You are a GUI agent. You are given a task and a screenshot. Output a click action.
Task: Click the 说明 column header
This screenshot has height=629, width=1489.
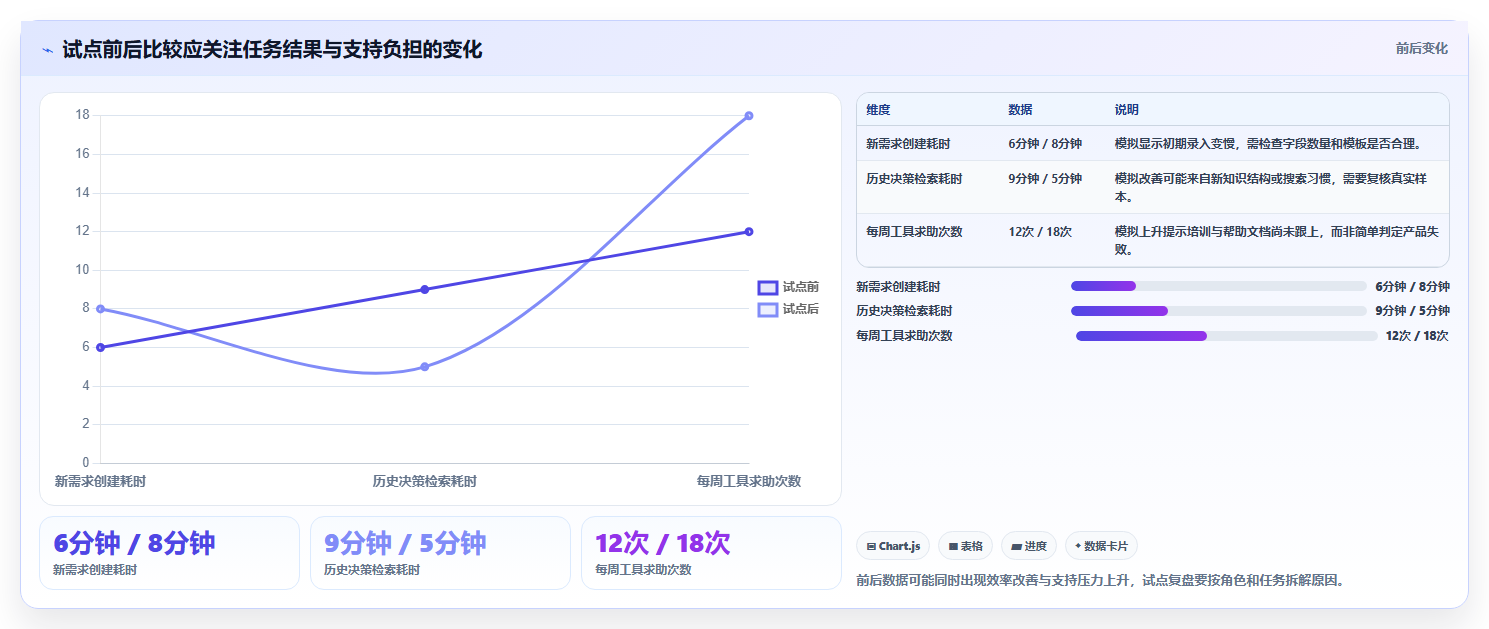pos(1127,110)
